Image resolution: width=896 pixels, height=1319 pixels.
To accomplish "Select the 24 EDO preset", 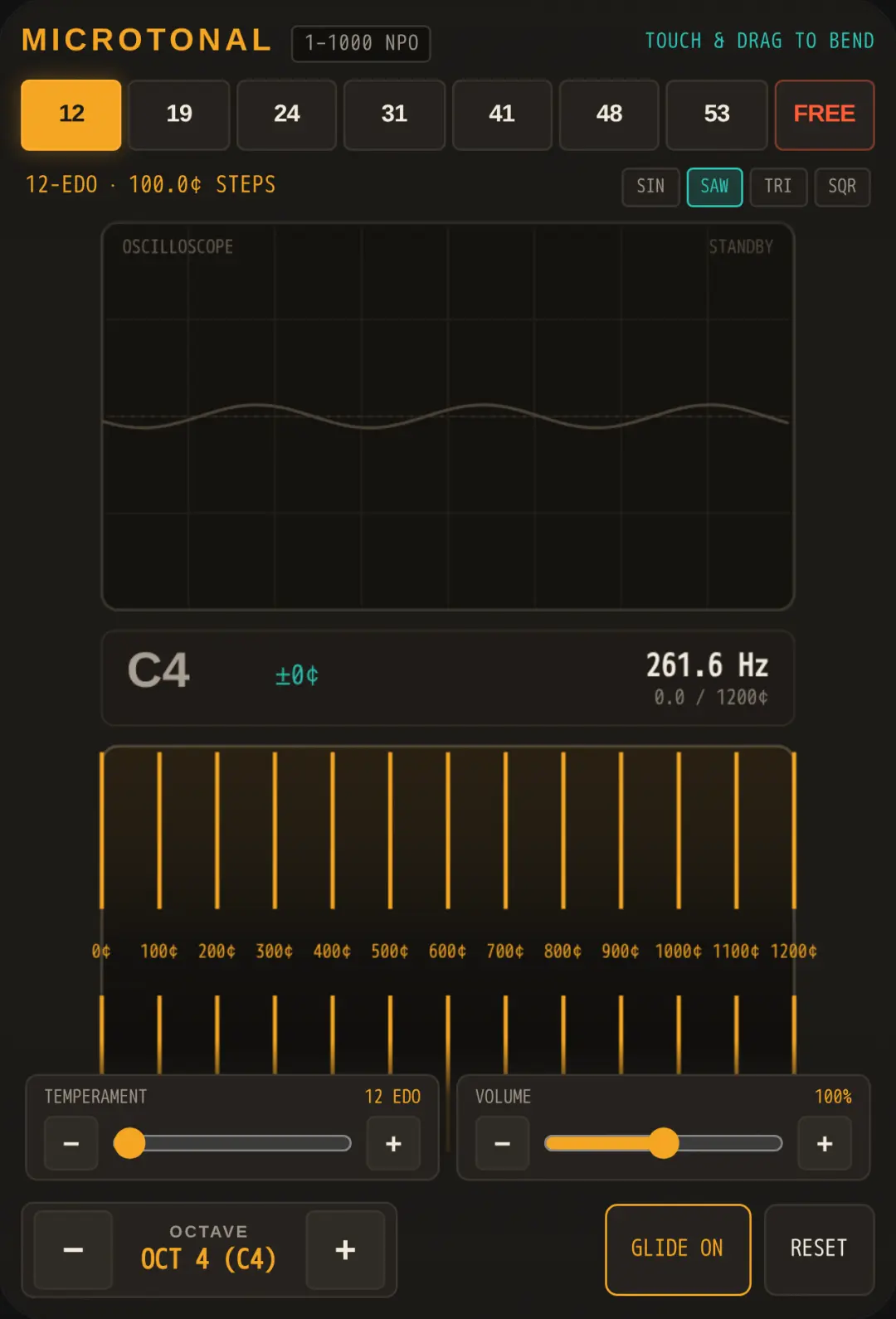I will [286, 114].
